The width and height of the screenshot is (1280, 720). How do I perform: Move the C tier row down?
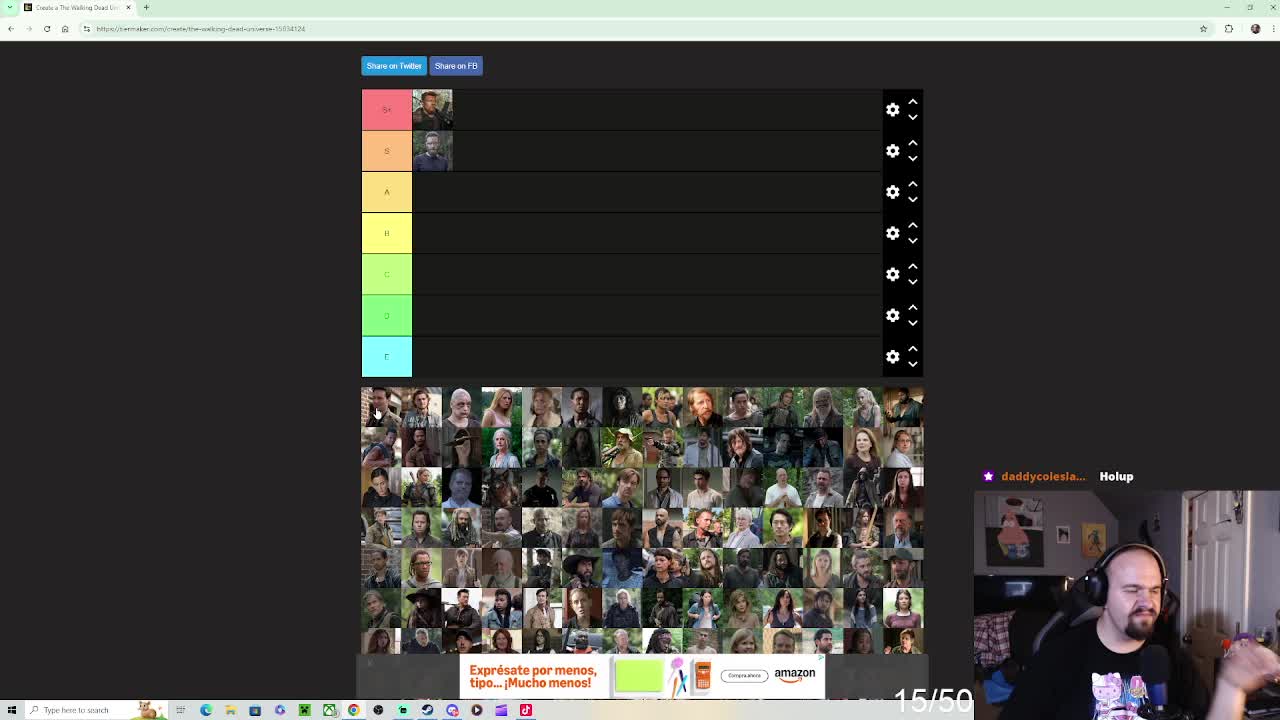912,281
